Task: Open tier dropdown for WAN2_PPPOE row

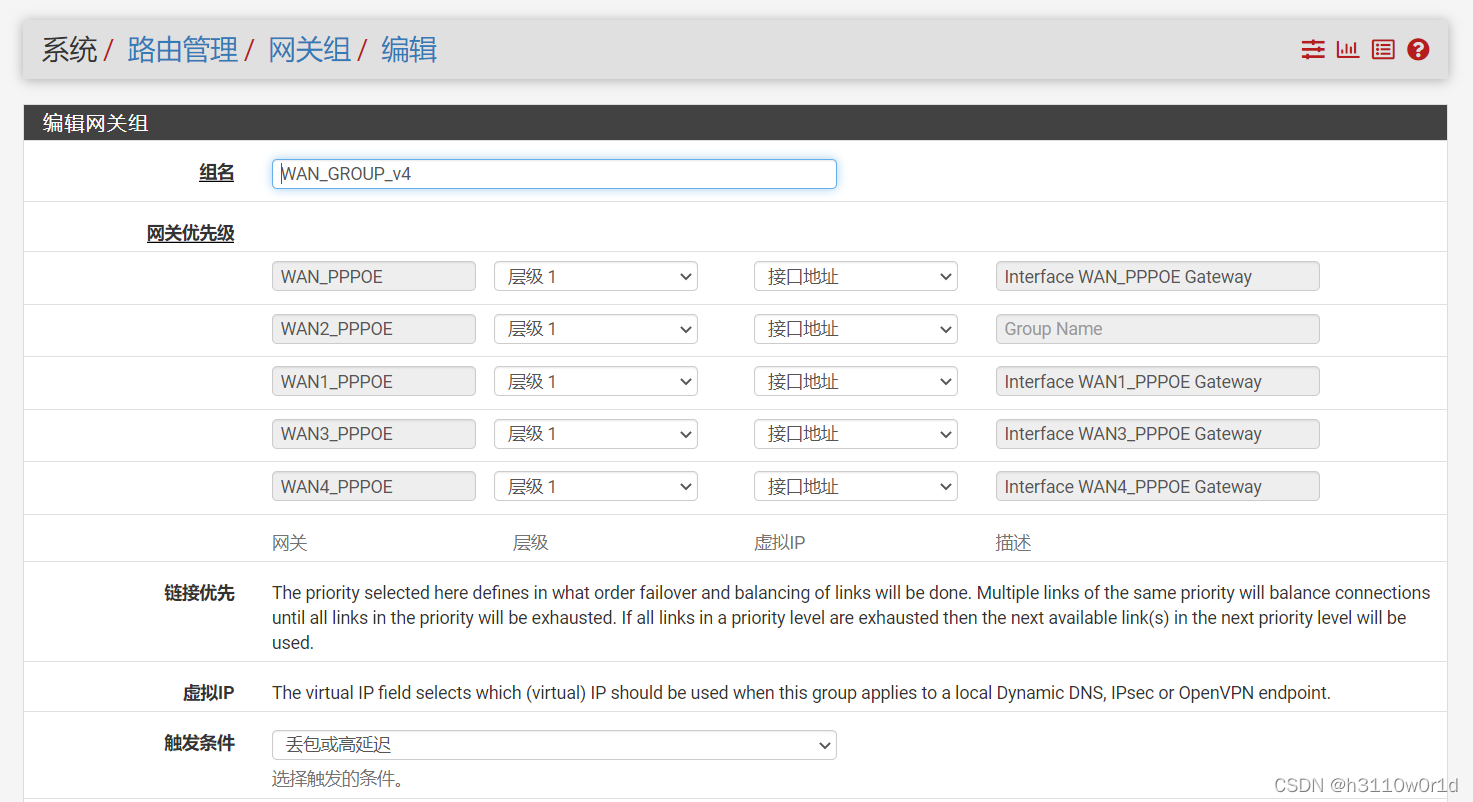Action: point(596,329)
